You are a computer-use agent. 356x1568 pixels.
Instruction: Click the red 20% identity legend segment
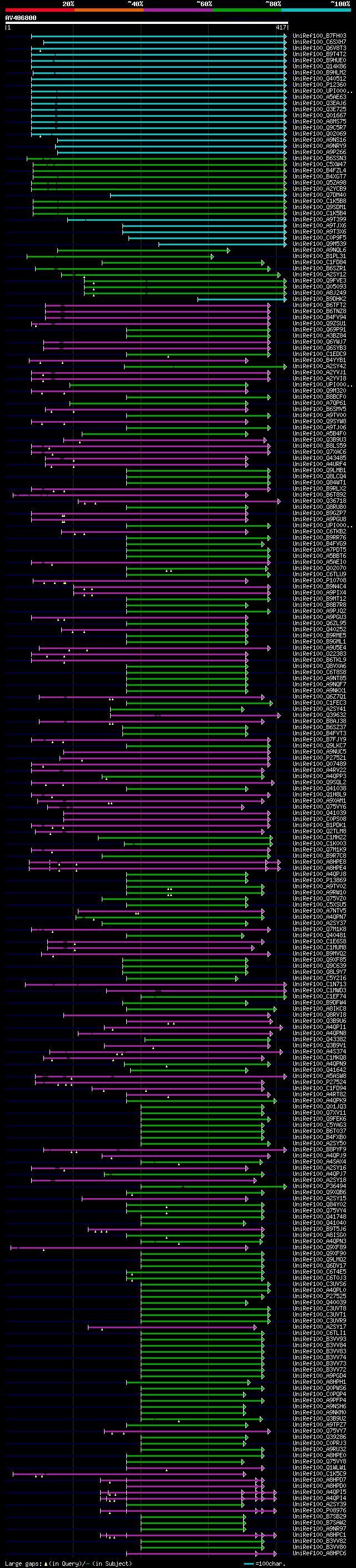pyautogui.click(x=39, y=10)
